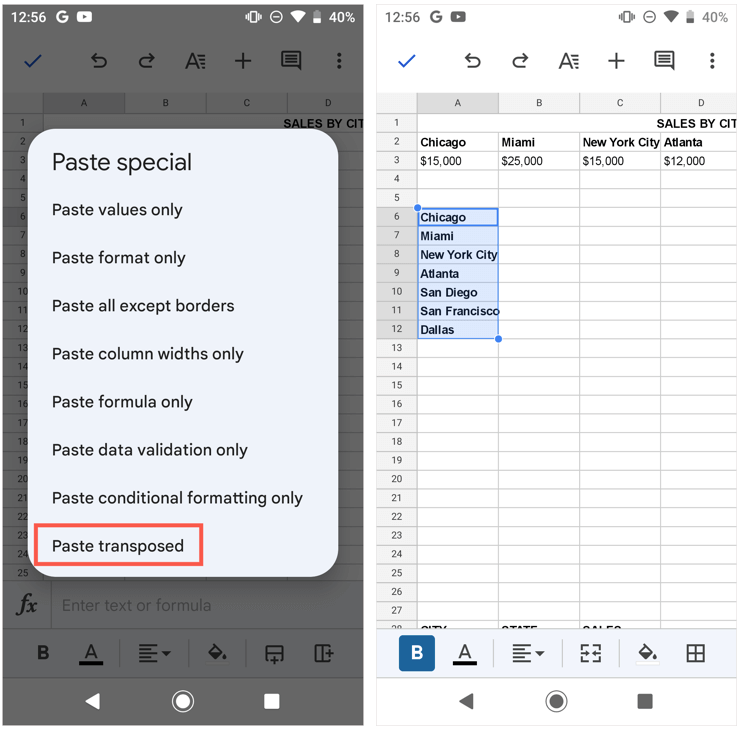Choose Paste transposed from the menu
The height and width of the screenshot is (730, 743).
tap(118, 546)
